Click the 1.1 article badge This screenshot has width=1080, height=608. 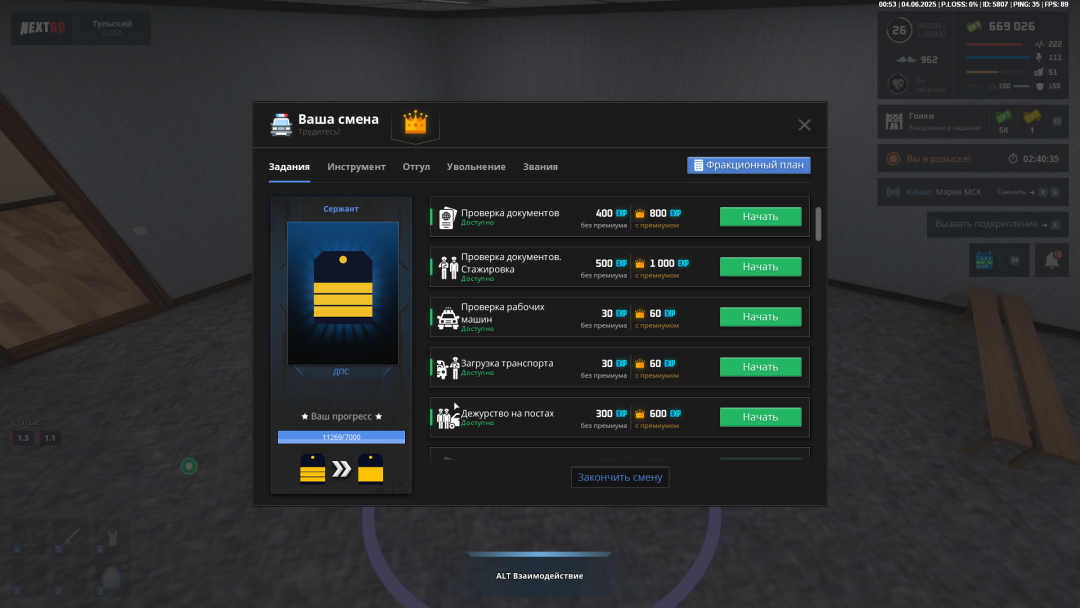pos(50,438)
